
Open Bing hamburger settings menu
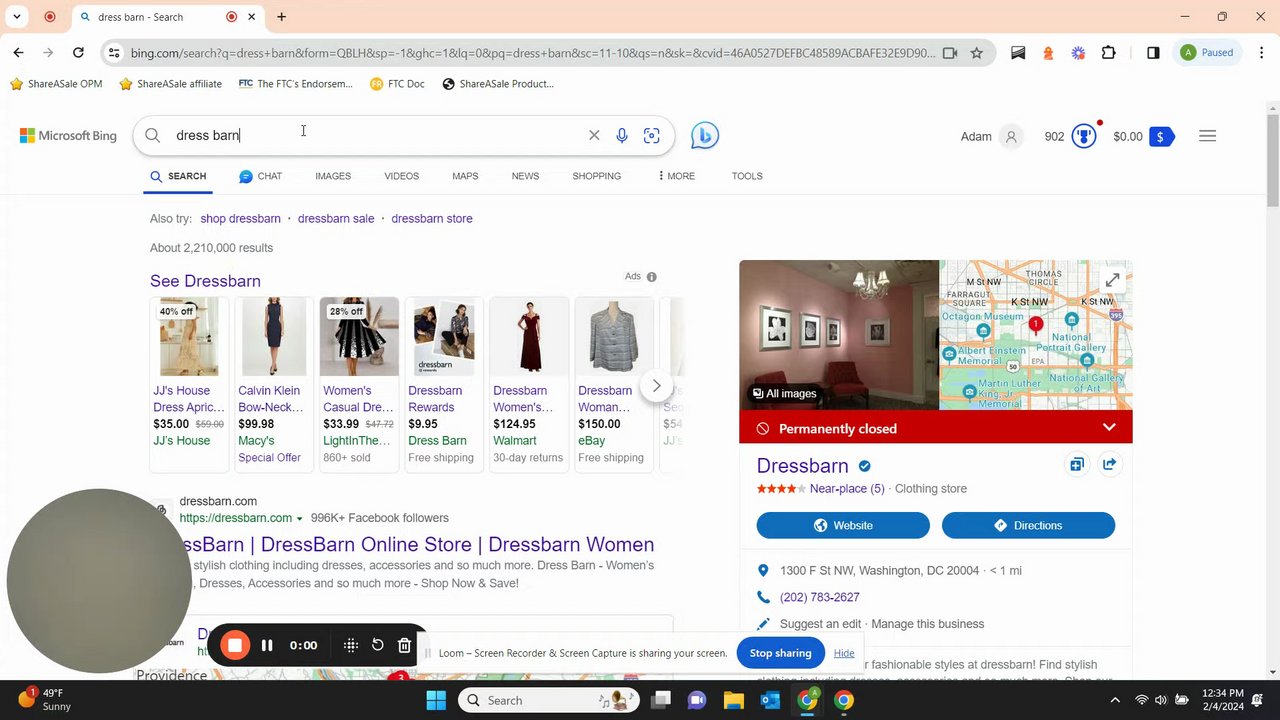pyautogui.click(x=1207, y=136)
